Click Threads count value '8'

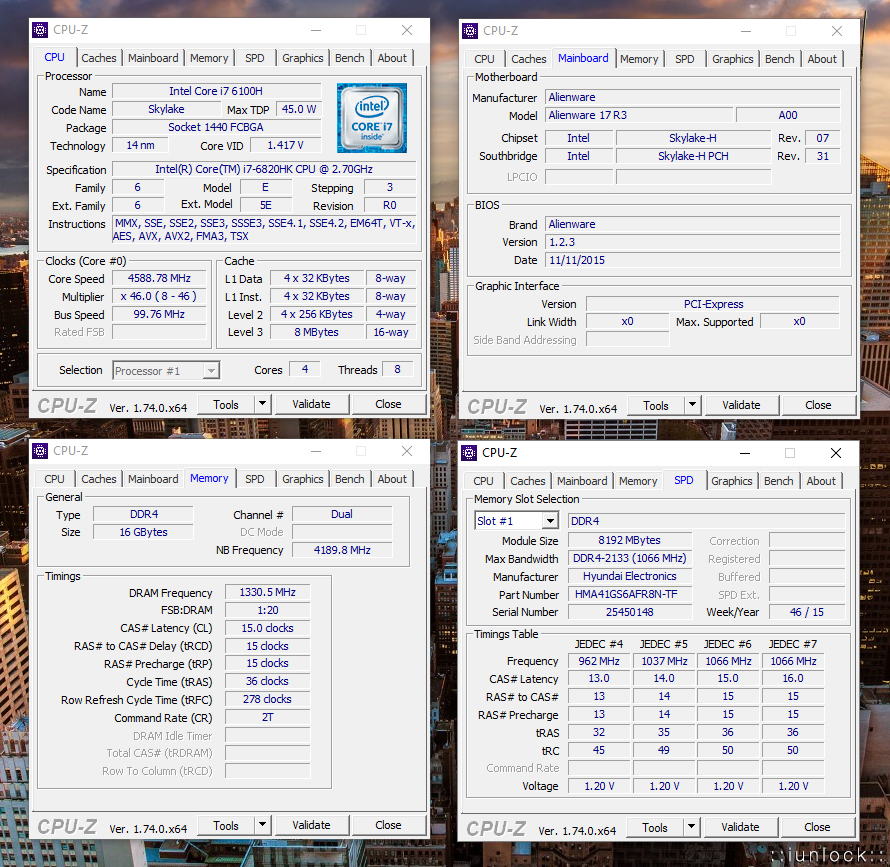pyautogui.click(x=397, y=370)
